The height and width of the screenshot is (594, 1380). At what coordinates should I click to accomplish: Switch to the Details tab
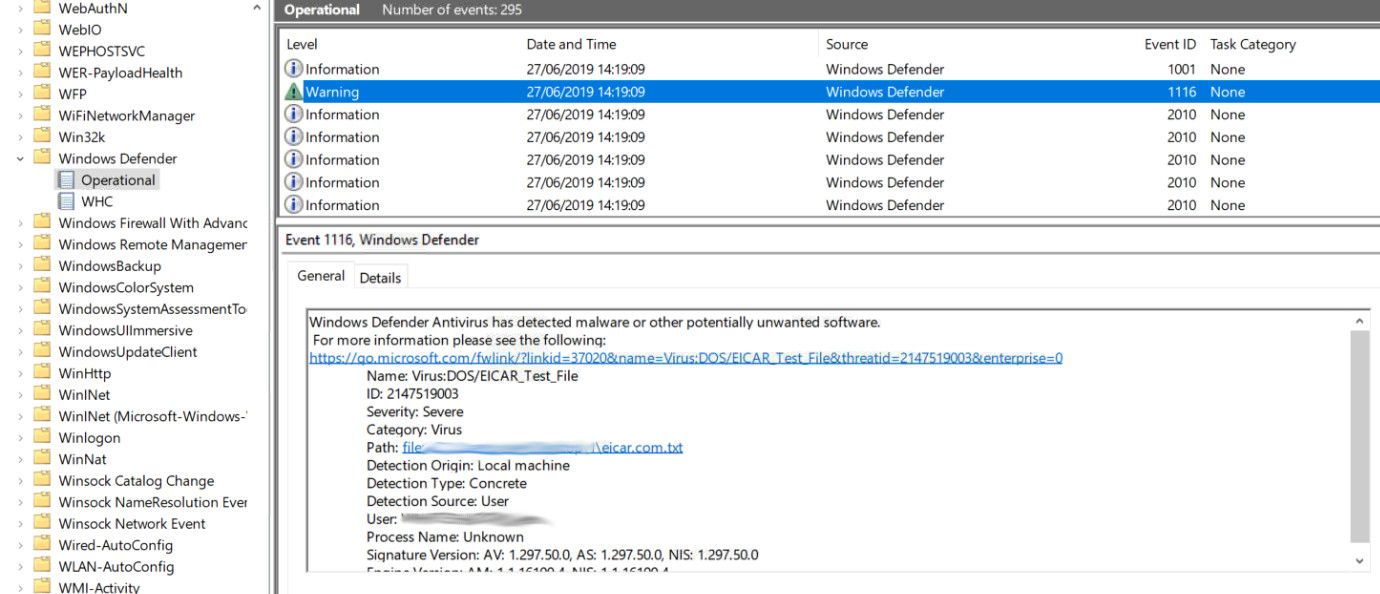coord(380,278)
